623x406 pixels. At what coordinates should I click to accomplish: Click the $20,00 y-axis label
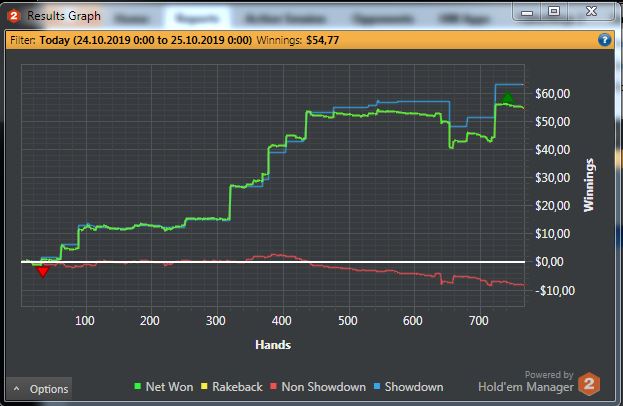tap(552, 206)
